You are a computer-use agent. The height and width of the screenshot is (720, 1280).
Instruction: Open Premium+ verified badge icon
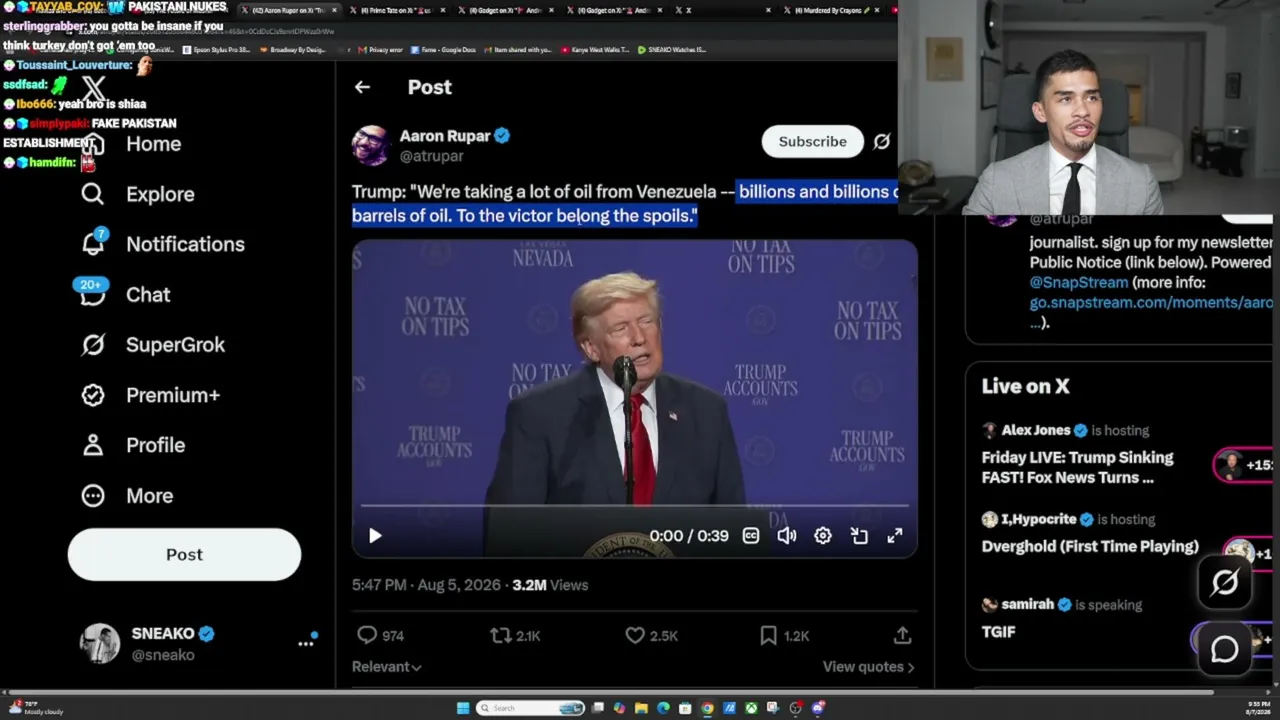pyautogui.click(x=93, y=395)
